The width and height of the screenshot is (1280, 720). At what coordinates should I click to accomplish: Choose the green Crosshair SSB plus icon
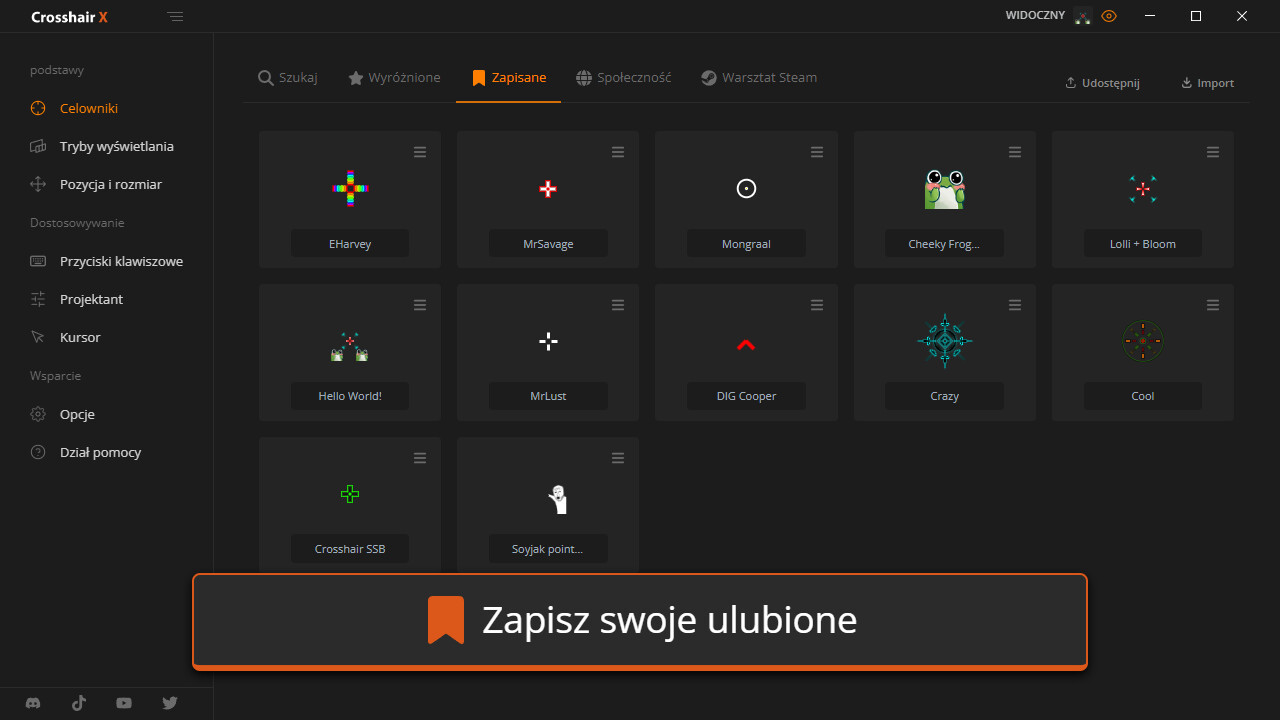(350, 494)
